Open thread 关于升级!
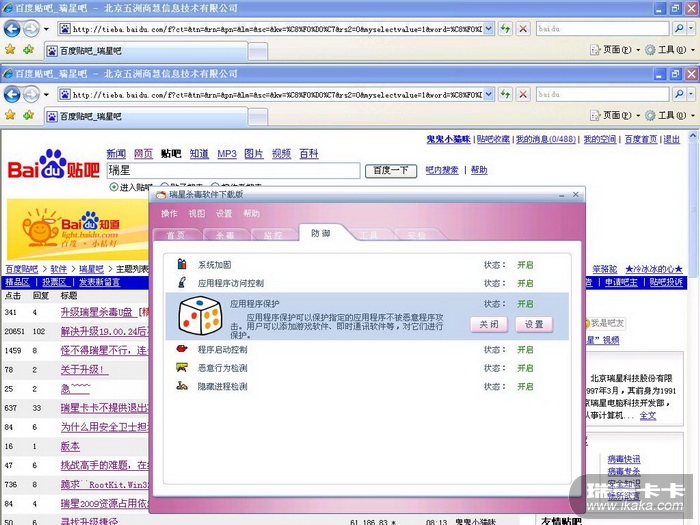 [x=84, y=370]
